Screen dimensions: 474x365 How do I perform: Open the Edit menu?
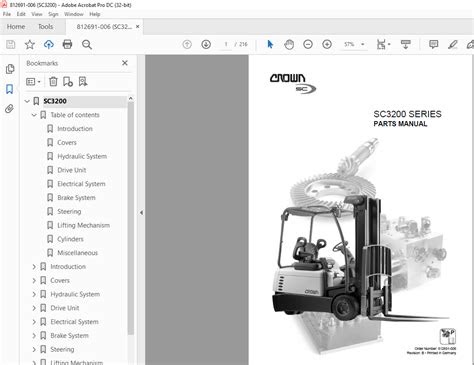pyautogui.click(x=21, y=14)
